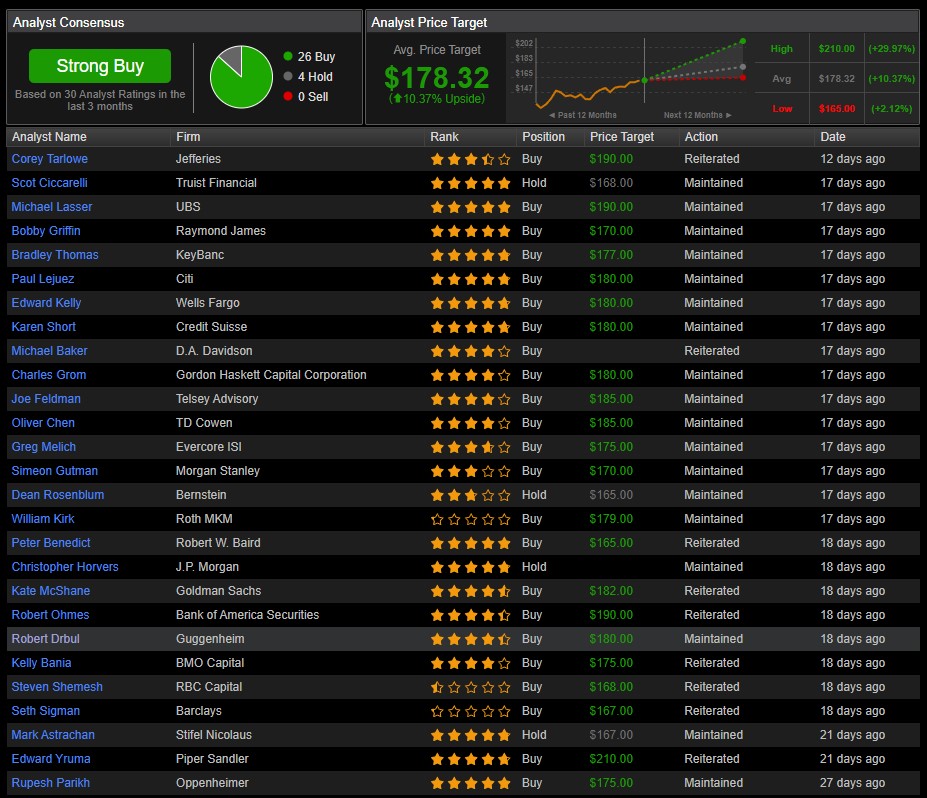Open analyst Greg Melich profile
This screenshot has height=798, width=927.
44,447
